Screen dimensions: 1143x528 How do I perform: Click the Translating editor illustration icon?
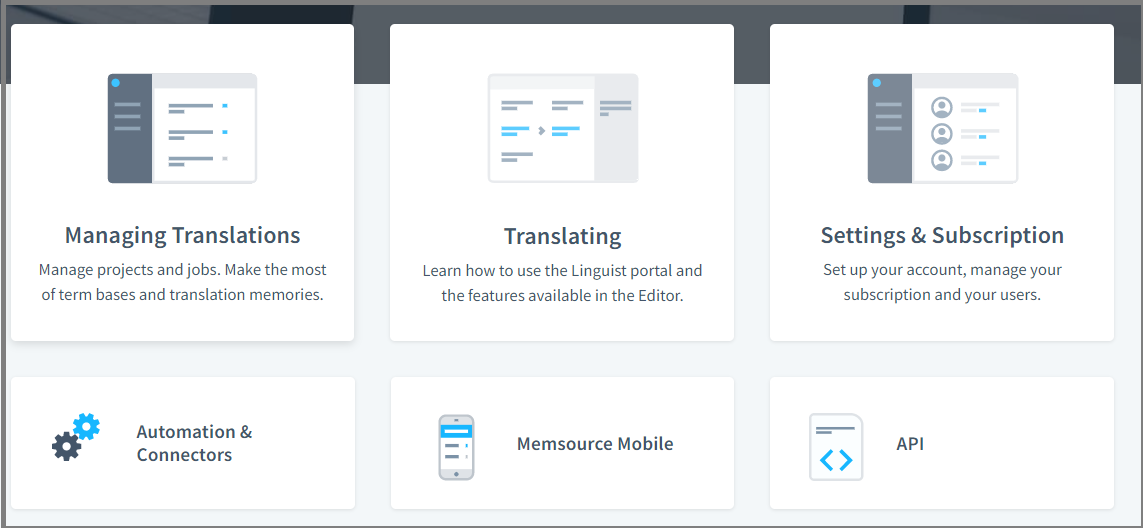tap(562, 128)
